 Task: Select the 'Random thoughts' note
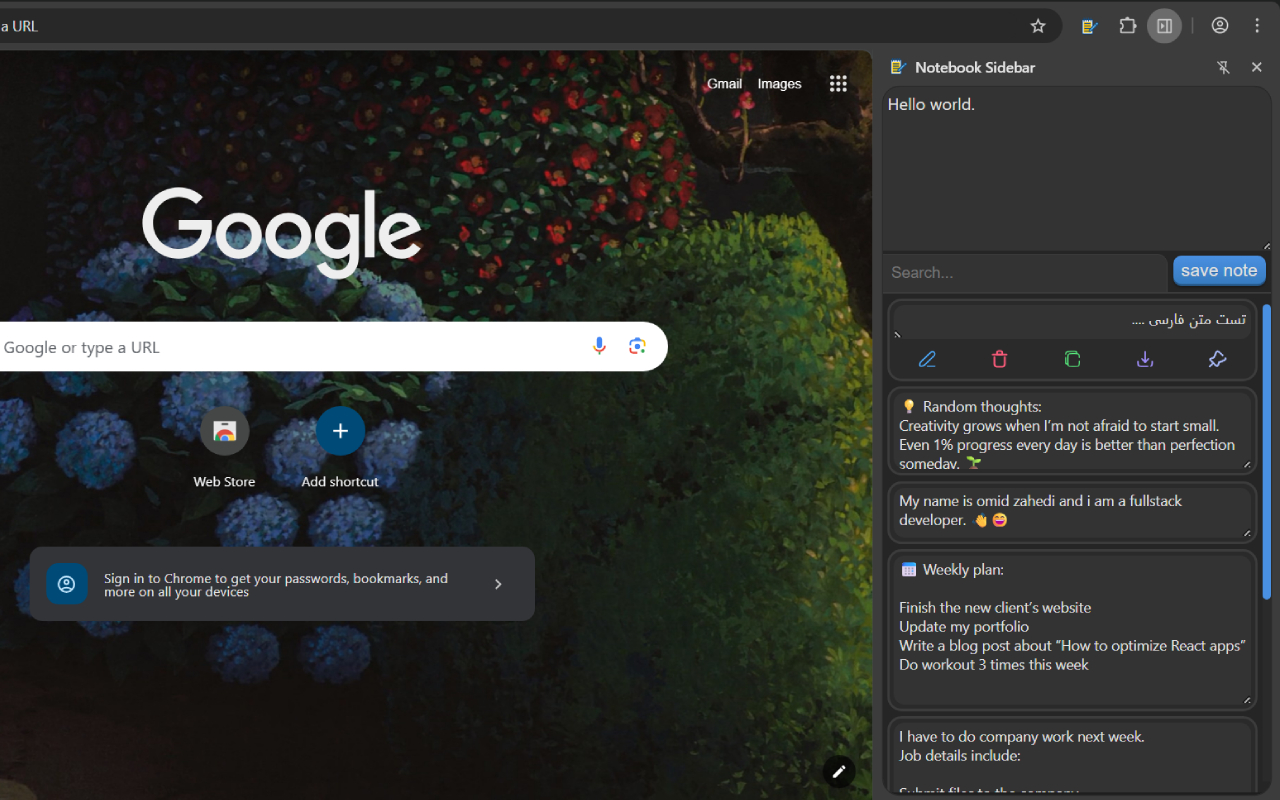1072,431
